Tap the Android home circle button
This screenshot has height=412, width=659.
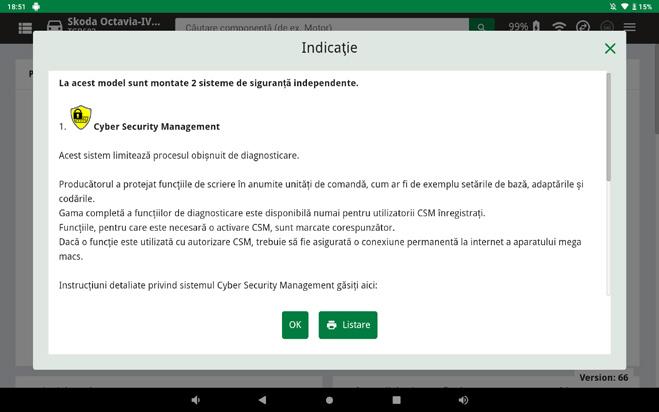pyautogui.click(x=330, y=400)
